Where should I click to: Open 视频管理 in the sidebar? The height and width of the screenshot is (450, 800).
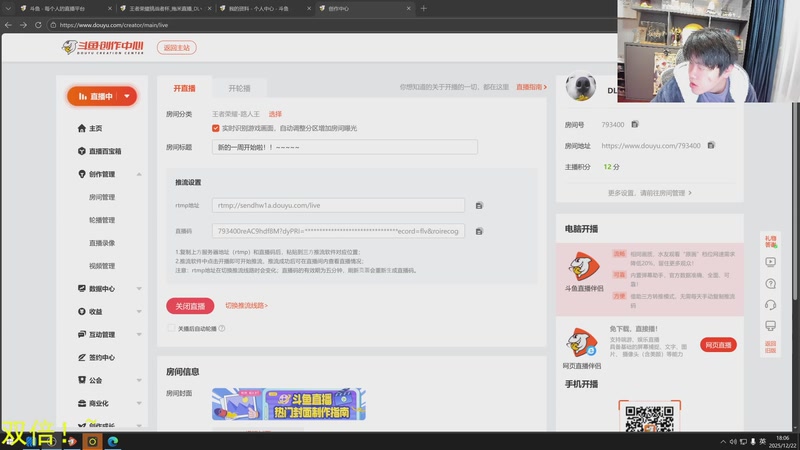pos(102,266)
